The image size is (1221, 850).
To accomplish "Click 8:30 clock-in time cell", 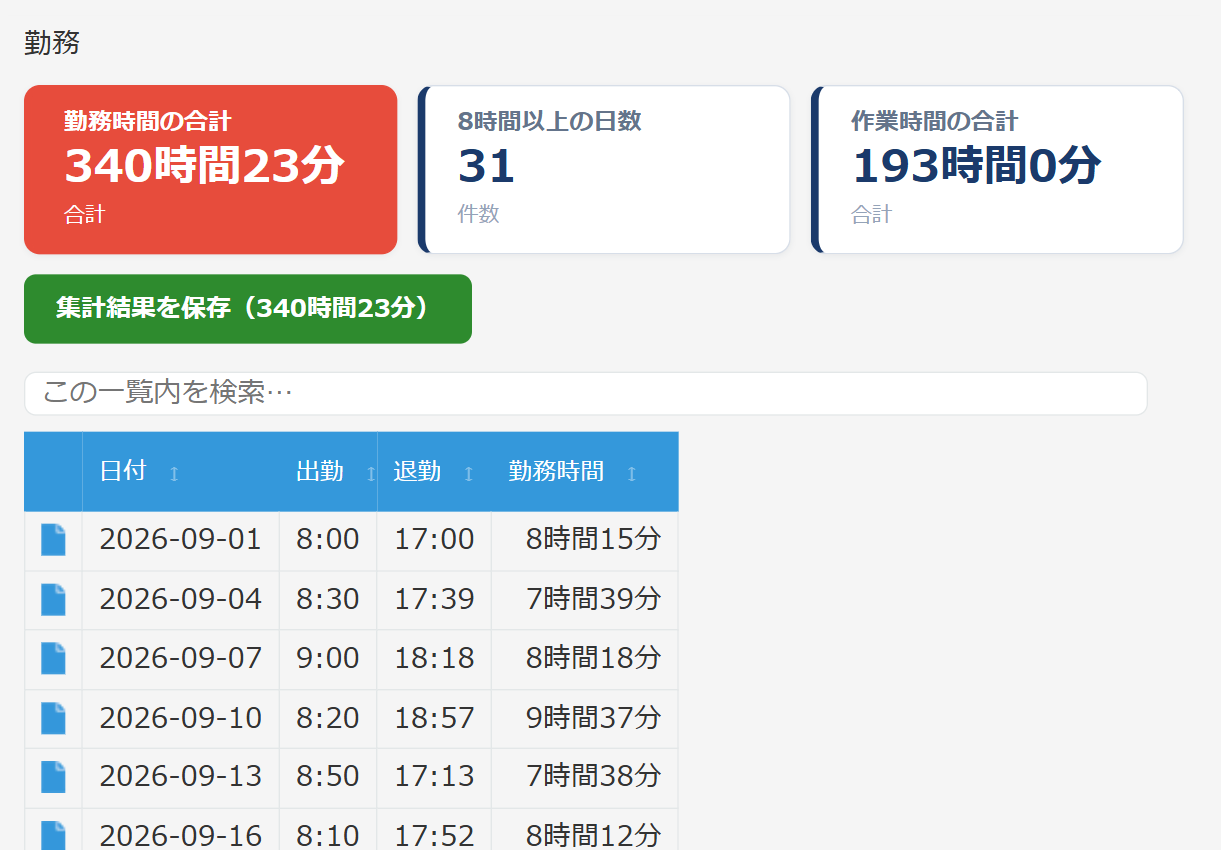I will [328, 599].
